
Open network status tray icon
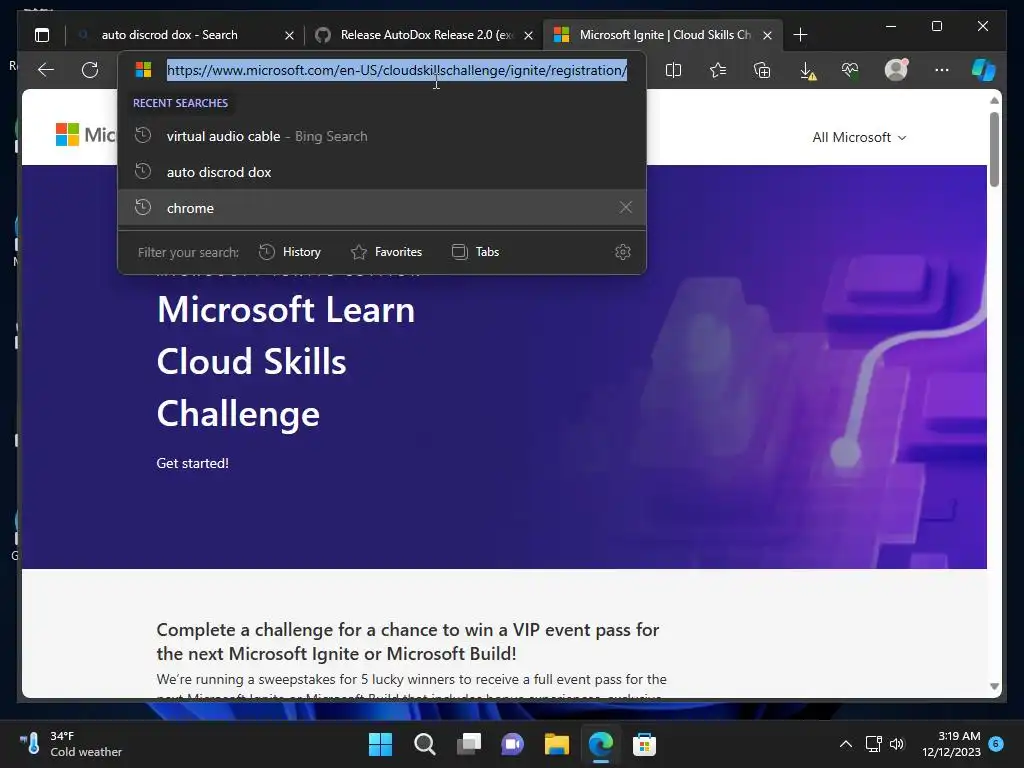pos(874,744)
